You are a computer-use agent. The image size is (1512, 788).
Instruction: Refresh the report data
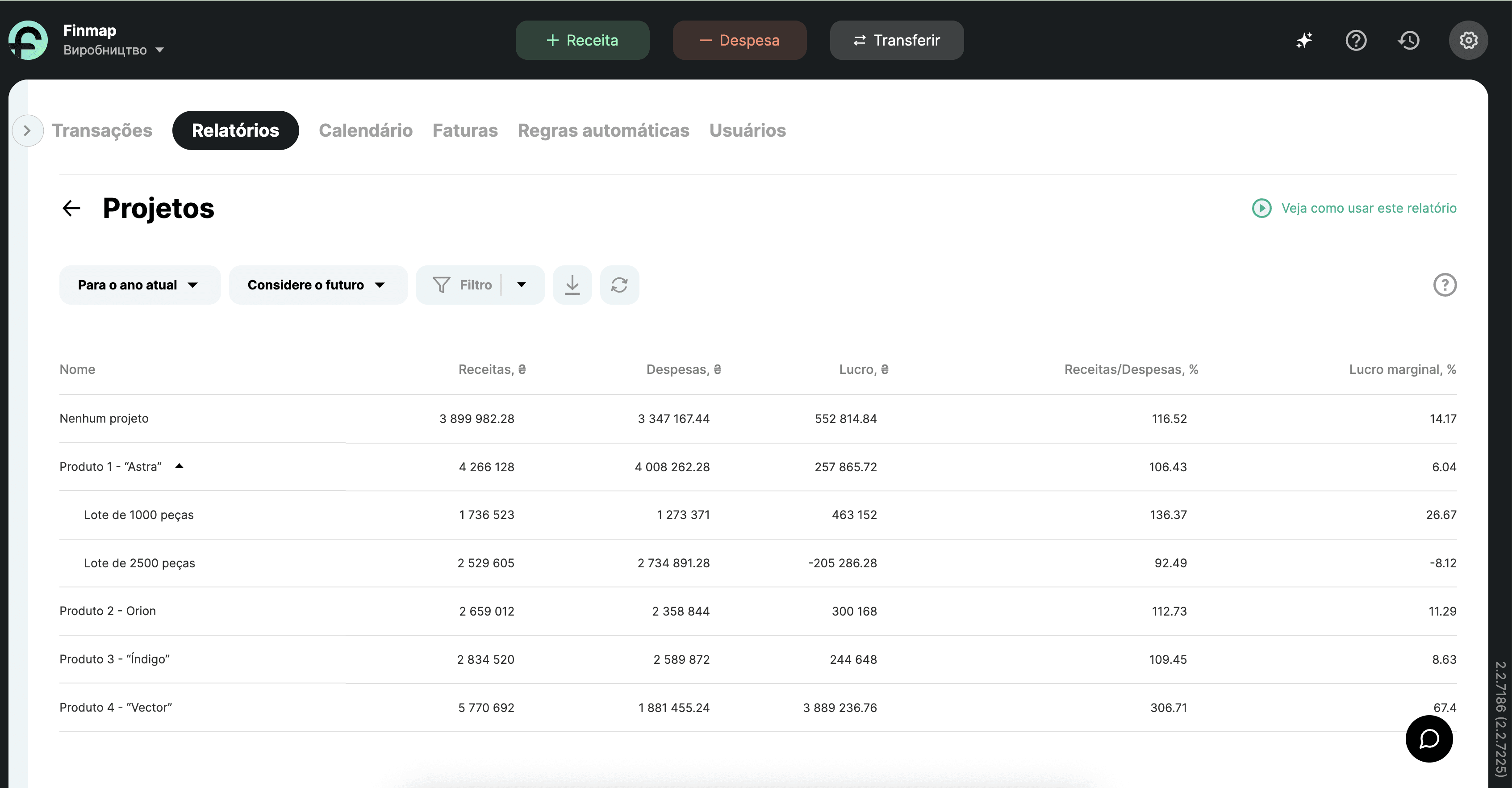619,285
